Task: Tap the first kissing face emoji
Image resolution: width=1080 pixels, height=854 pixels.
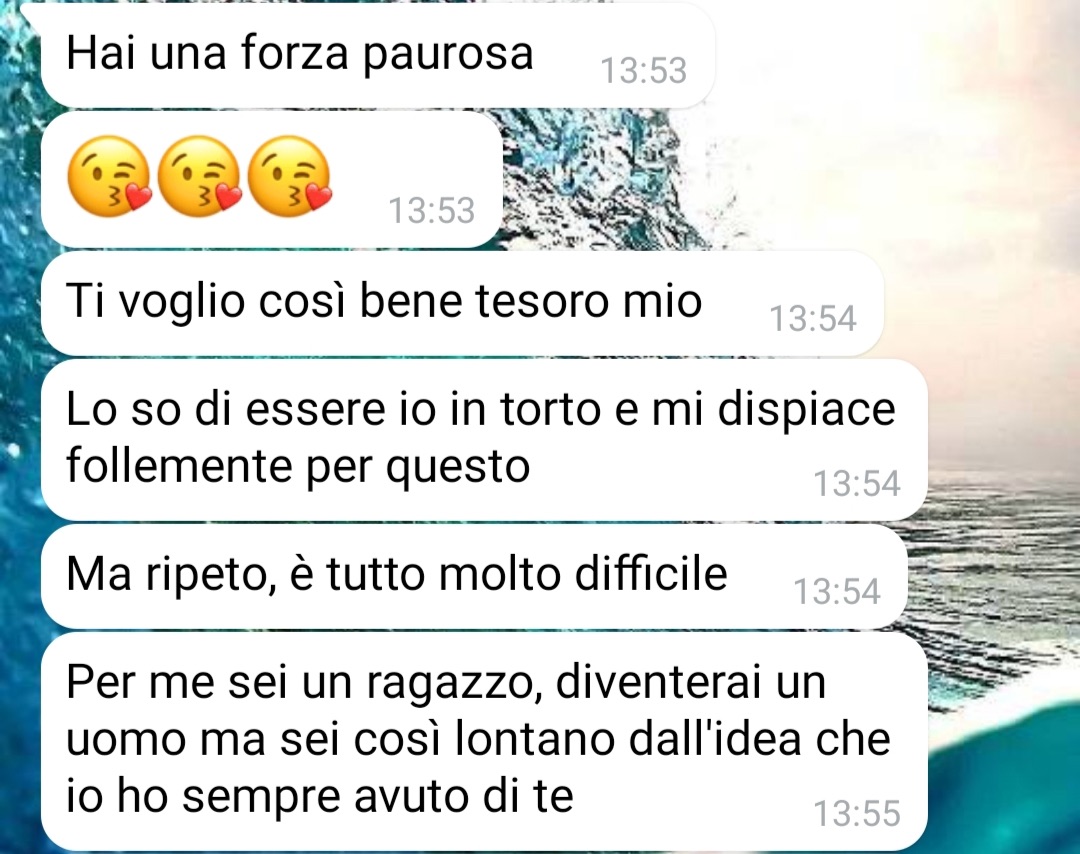Action: click(x=109, y=177)
